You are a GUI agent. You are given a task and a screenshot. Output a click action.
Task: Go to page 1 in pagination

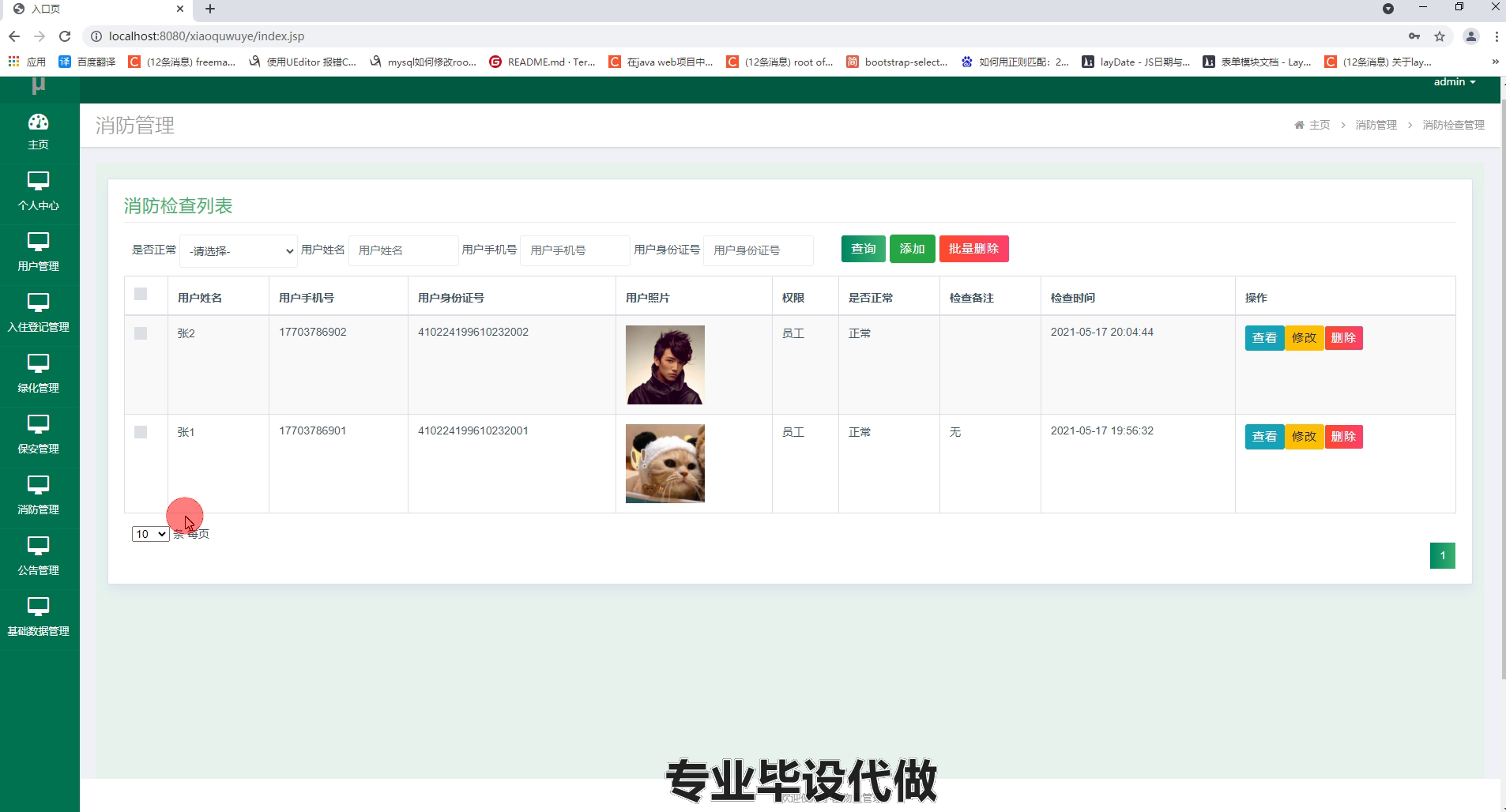pos(1442,555)
